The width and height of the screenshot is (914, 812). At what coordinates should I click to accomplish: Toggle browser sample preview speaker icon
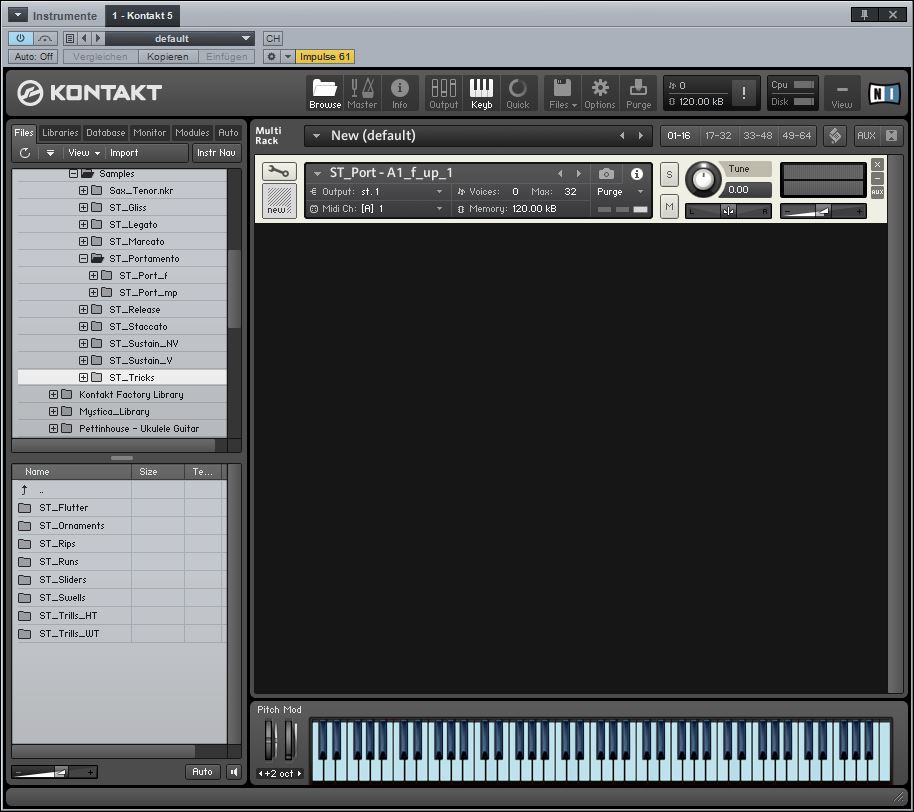point(234,772)
